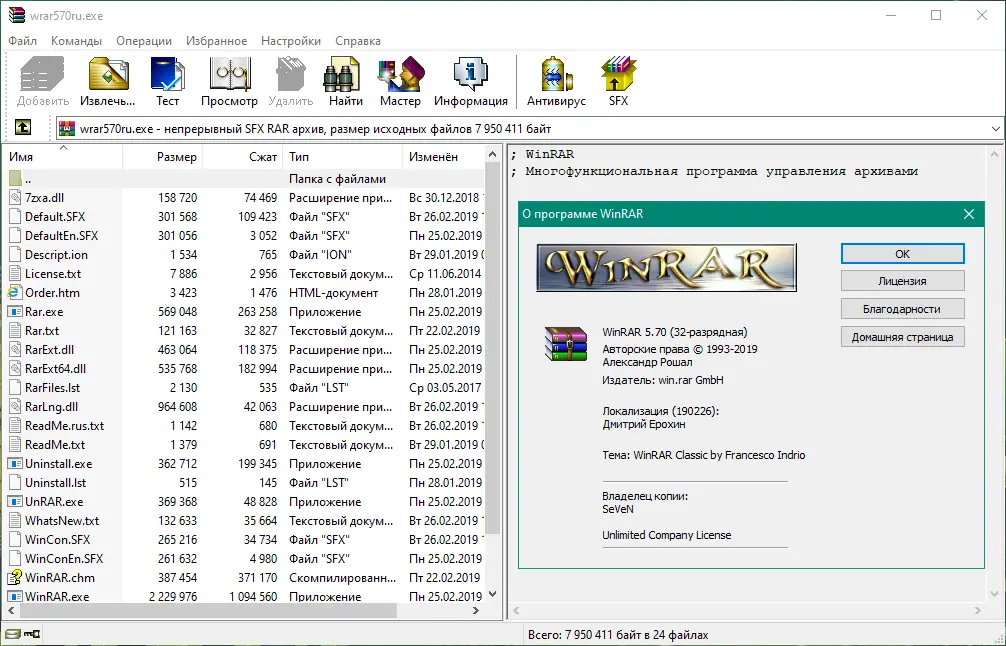
Task: Click the License.txt document icon
Action: coord(15,274)
